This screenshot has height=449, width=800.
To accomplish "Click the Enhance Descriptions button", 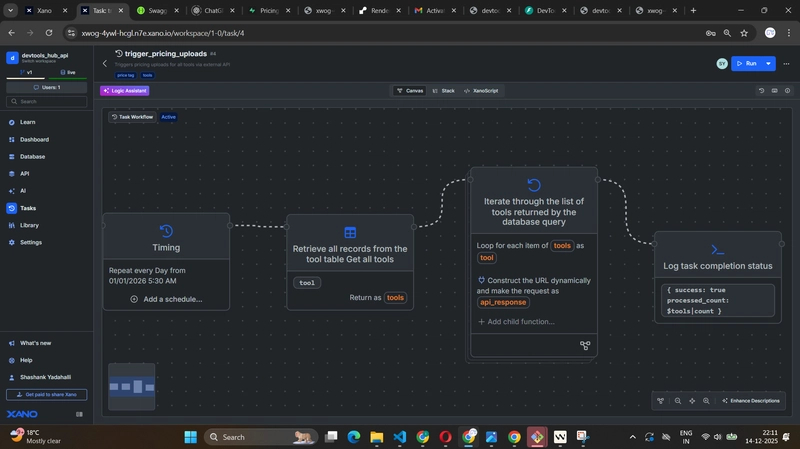I will point(750,401).
